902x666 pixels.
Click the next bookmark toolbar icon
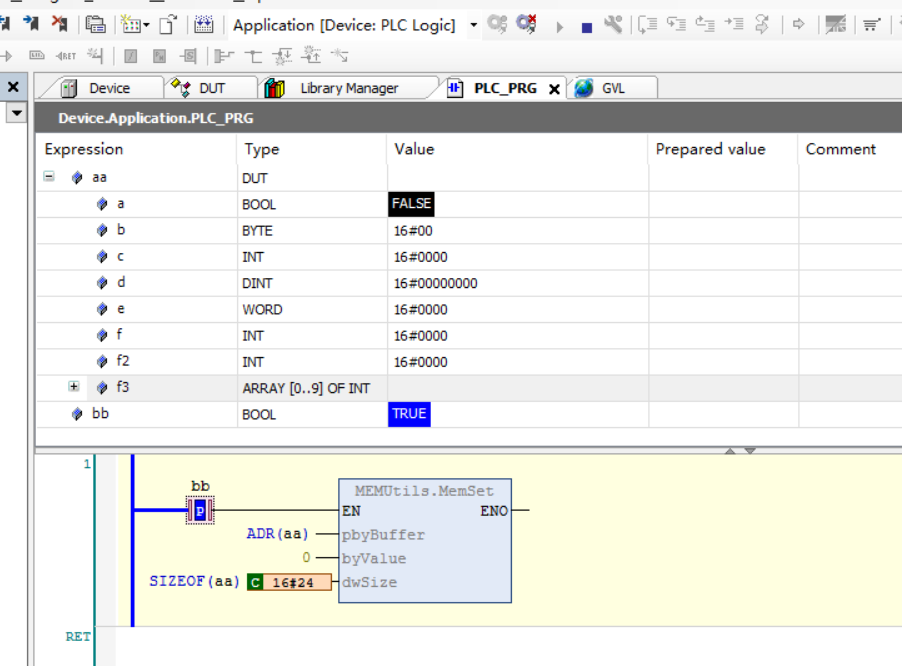pos(31,24)
